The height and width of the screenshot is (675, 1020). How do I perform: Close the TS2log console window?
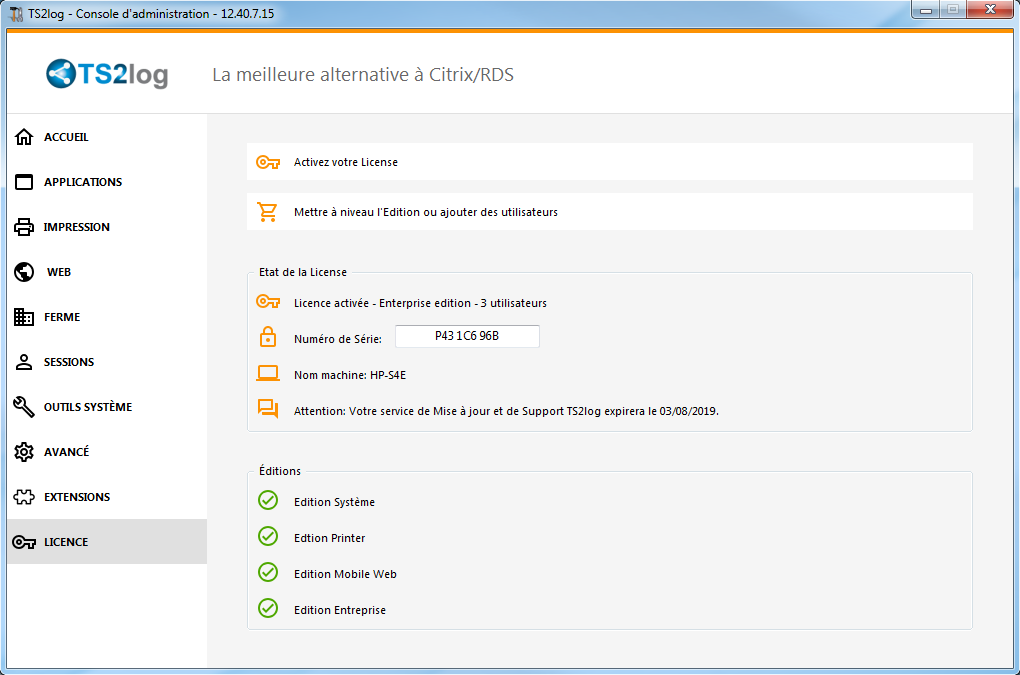[x=990, y=10]
